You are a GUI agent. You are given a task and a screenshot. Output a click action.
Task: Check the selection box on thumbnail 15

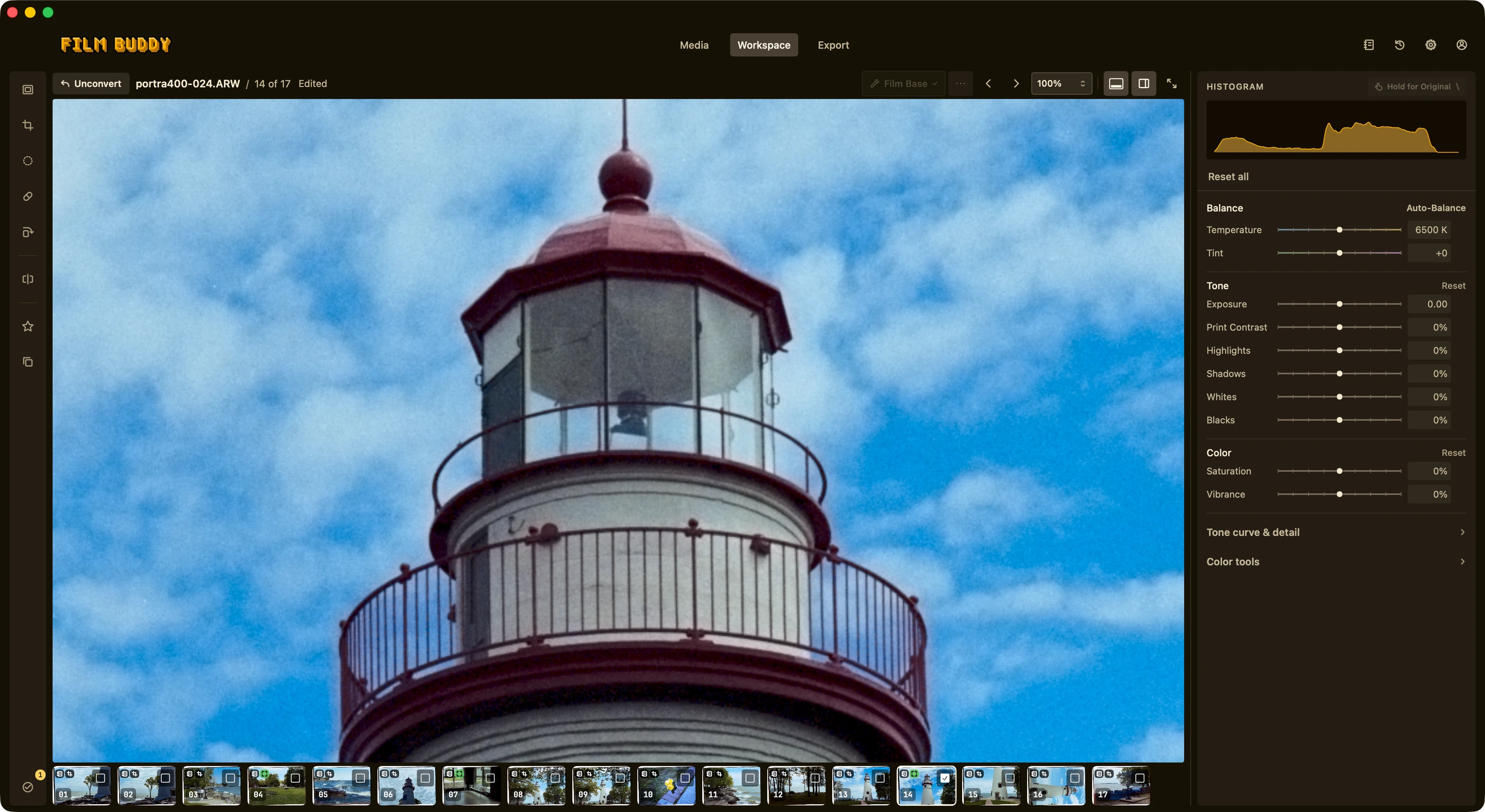[1010, 778]
